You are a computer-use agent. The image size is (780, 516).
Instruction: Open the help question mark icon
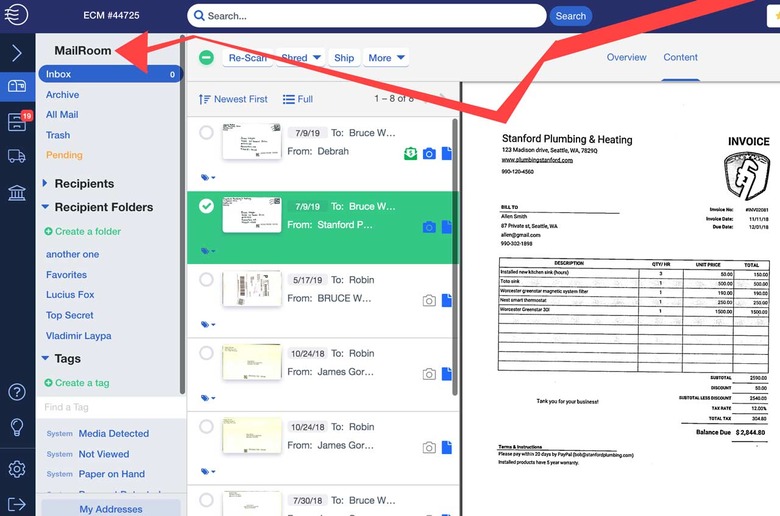pyautogui.click(x=17, y=392)
